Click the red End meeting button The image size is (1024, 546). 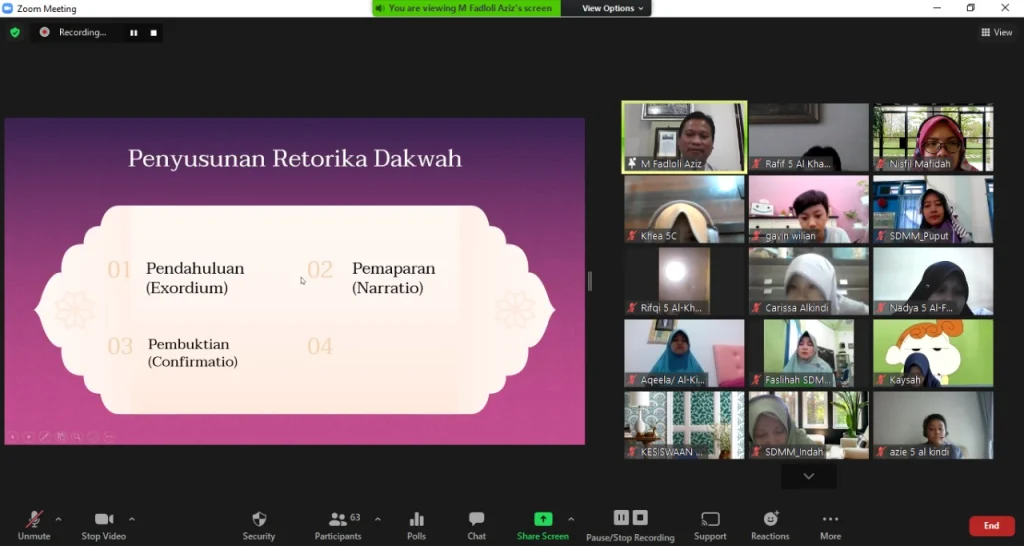(991, 526)
